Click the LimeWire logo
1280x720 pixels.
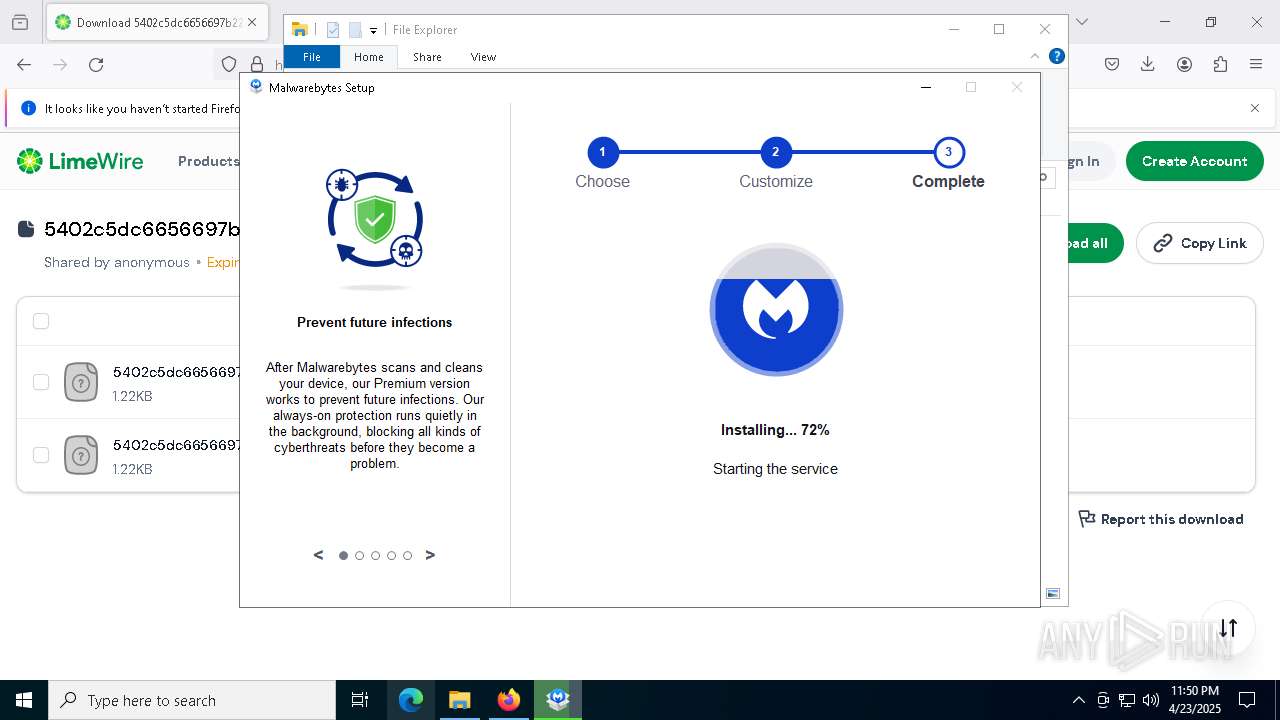(80, 161)
